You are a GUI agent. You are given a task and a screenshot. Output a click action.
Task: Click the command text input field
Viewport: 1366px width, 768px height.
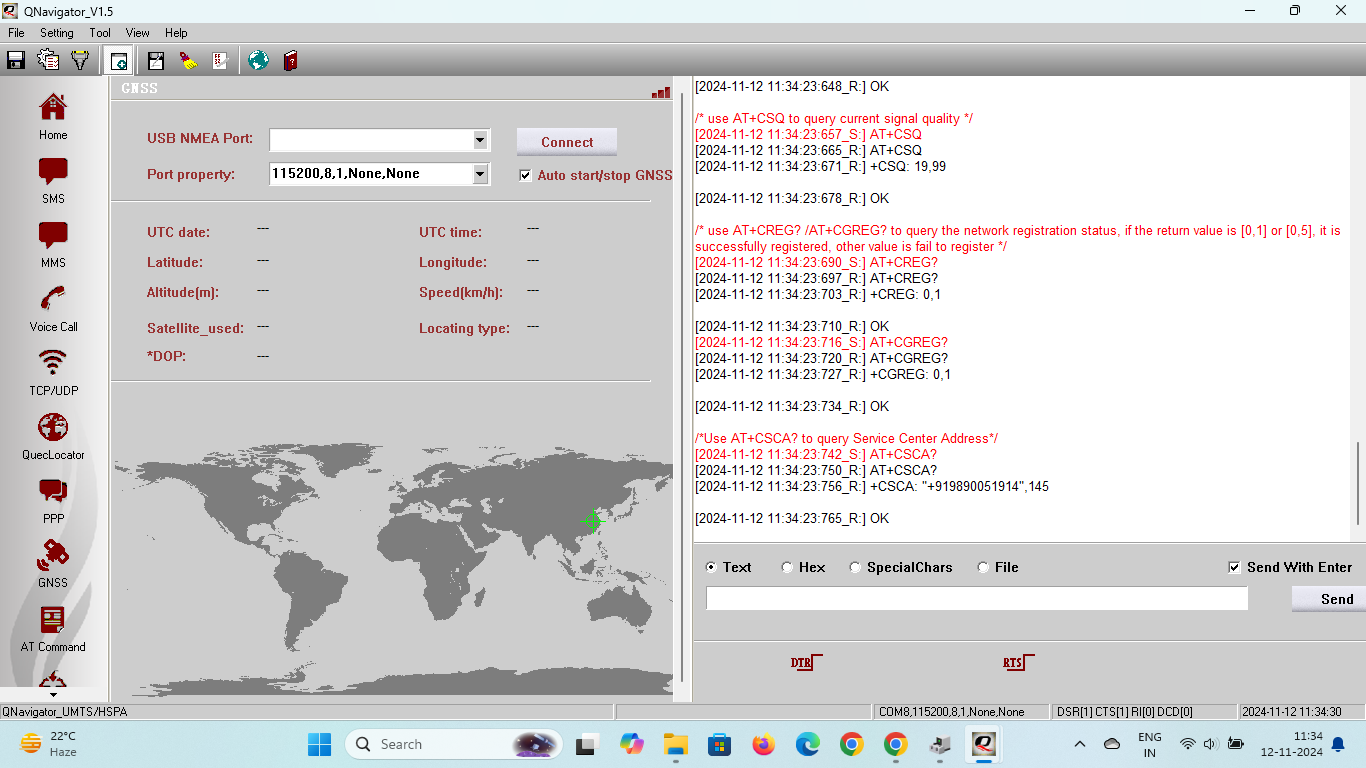(976, 598)
